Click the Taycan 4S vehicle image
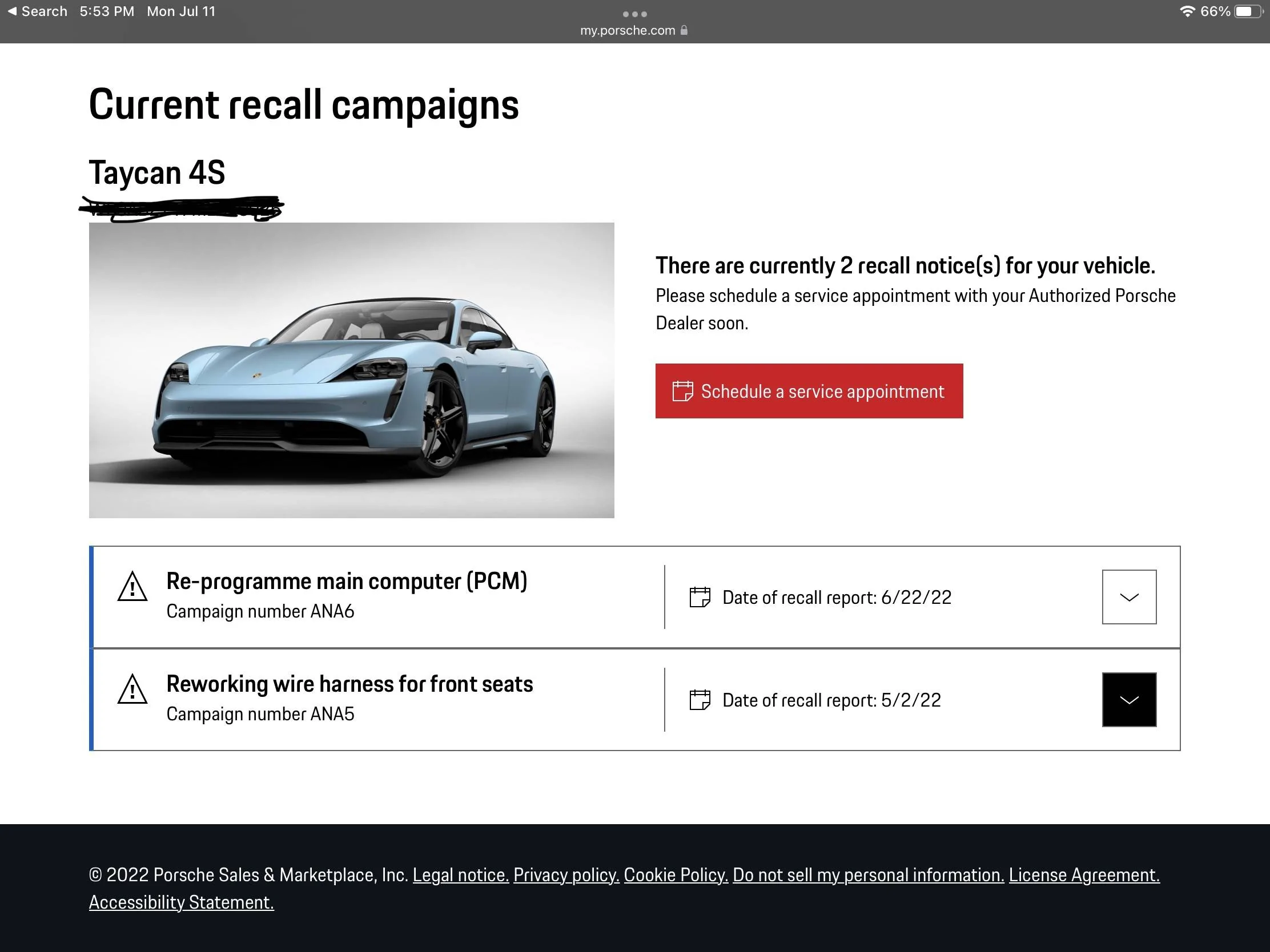 click(351, 370)
